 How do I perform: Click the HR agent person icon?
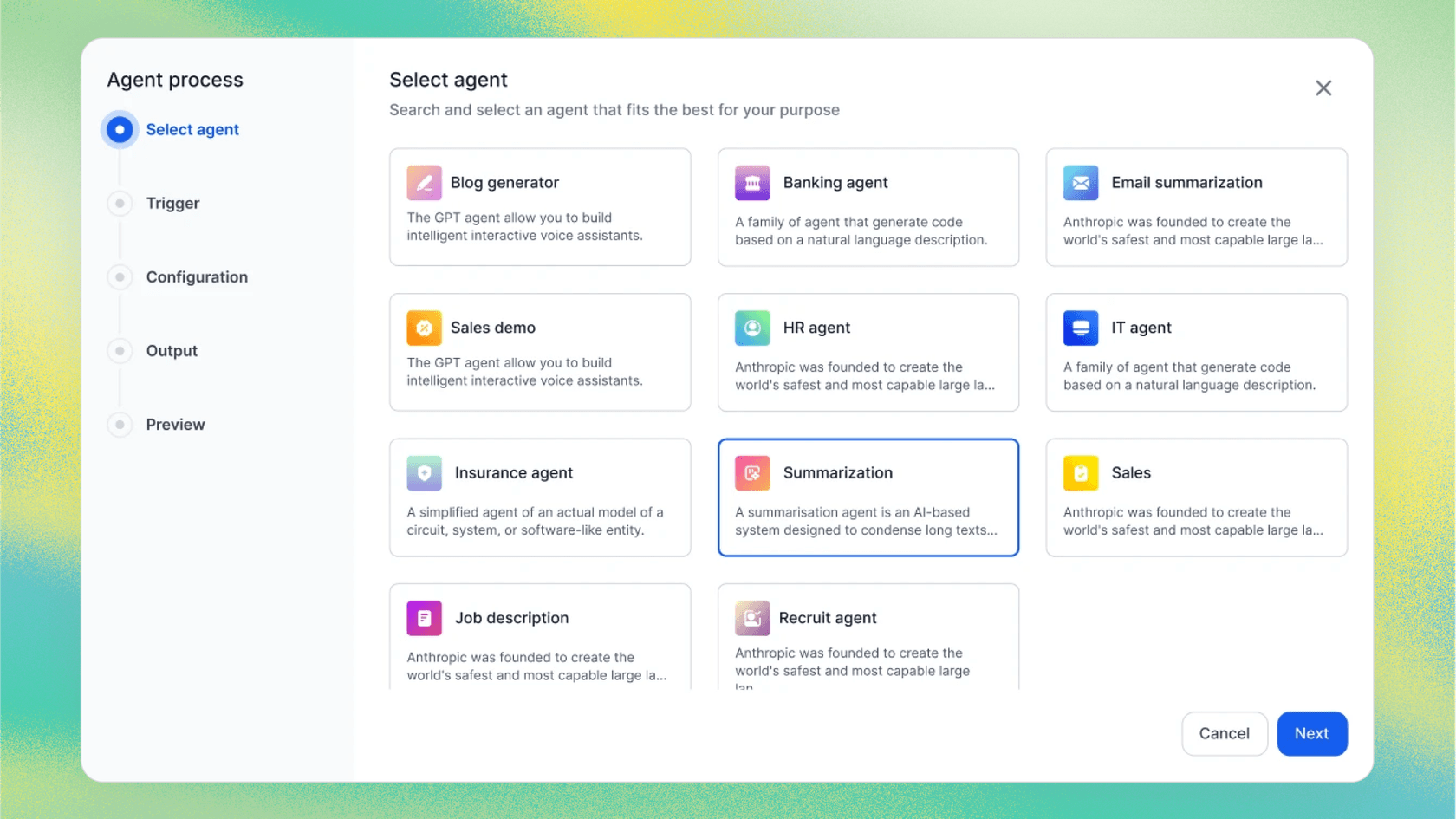click(x=752, y=328)
